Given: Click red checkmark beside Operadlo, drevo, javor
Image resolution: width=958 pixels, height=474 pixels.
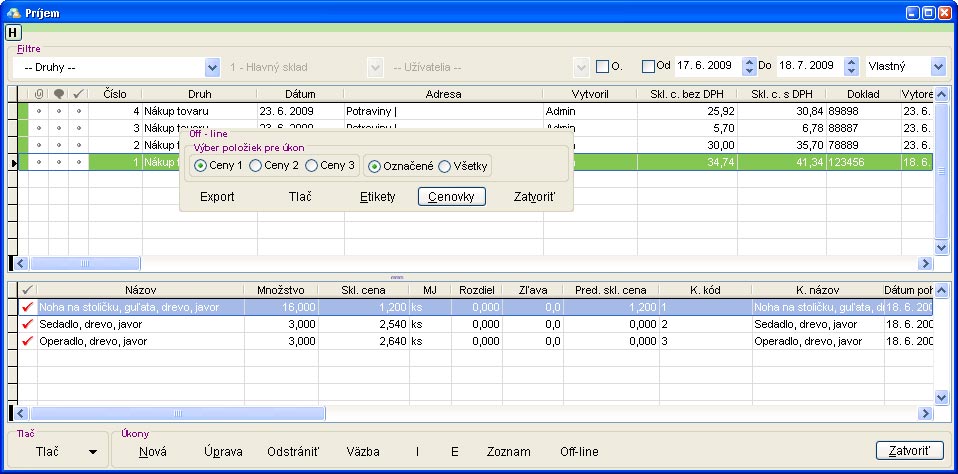Looking at the screenshot, I should coord(27,342).
